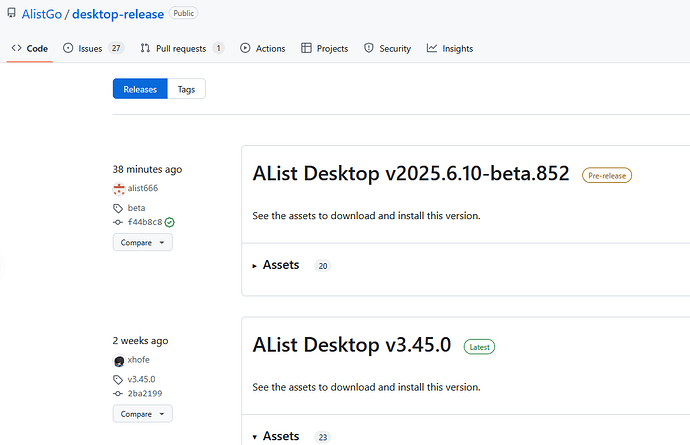Screen dimensions: 690x445
Task: Expand Assets of beta.852 release
Action: click(276, 265)
